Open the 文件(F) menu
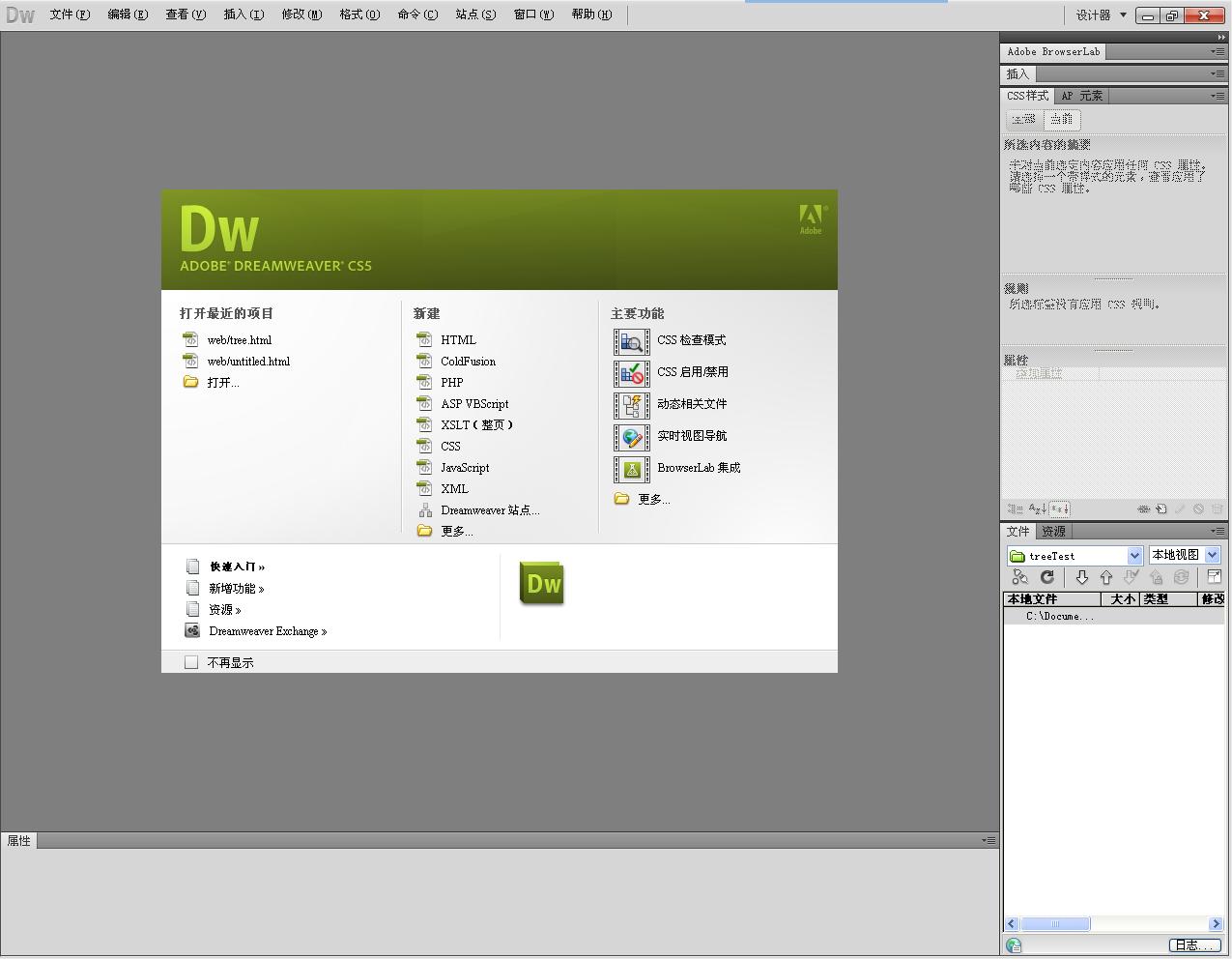The height and width of the screenshot is (959, 1232). 70,15
